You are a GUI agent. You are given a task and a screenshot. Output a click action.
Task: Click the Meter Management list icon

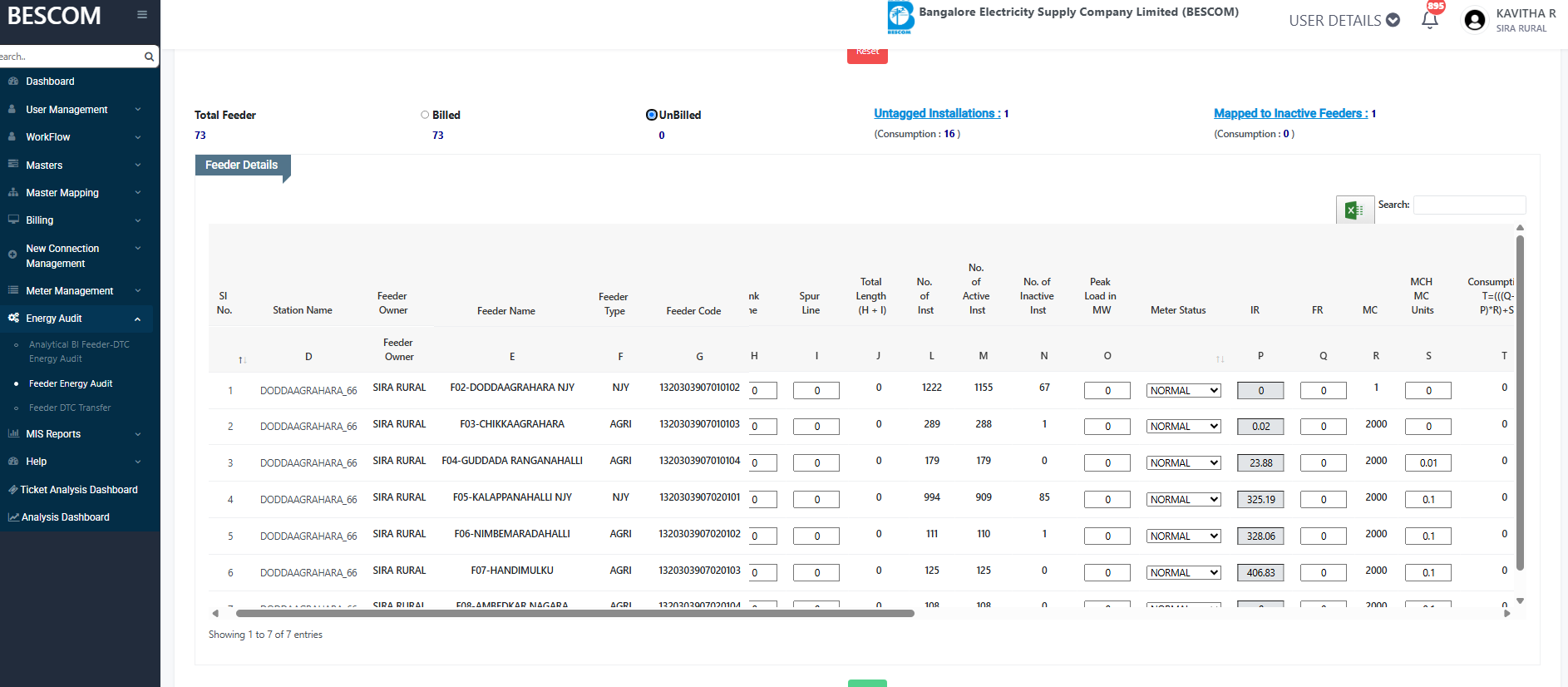coord(12,291)
